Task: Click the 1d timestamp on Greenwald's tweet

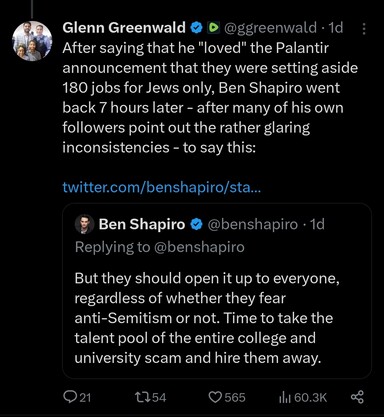Action: click(336, 28)
